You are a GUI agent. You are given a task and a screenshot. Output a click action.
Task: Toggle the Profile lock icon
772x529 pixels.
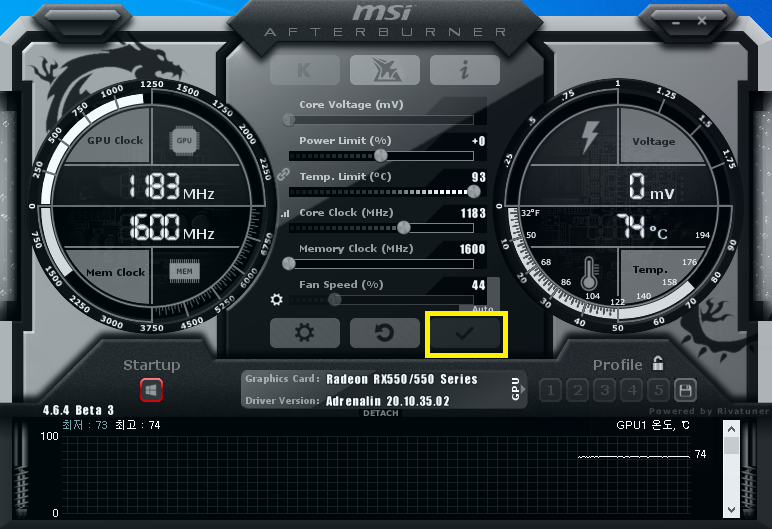[x=658, y=363]
